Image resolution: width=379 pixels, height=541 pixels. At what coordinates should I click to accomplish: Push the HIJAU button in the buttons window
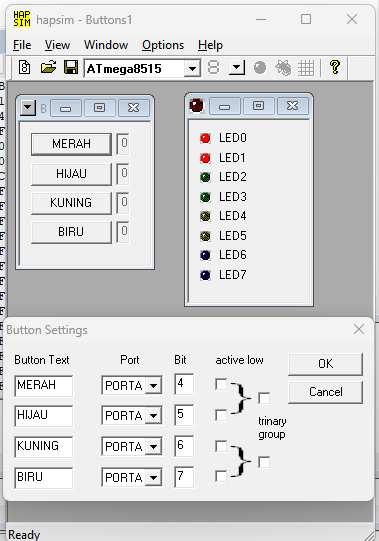pos(71,174)
